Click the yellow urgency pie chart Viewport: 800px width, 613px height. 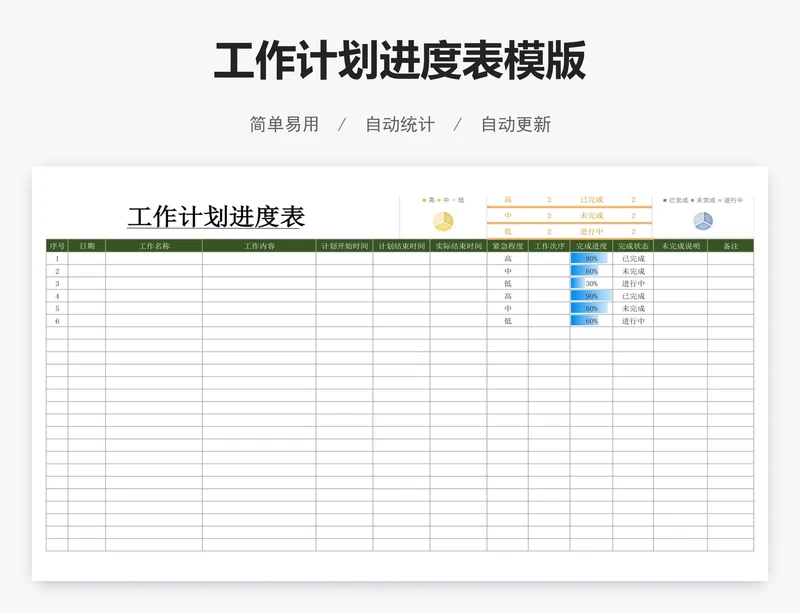click(x=443, y=221)
